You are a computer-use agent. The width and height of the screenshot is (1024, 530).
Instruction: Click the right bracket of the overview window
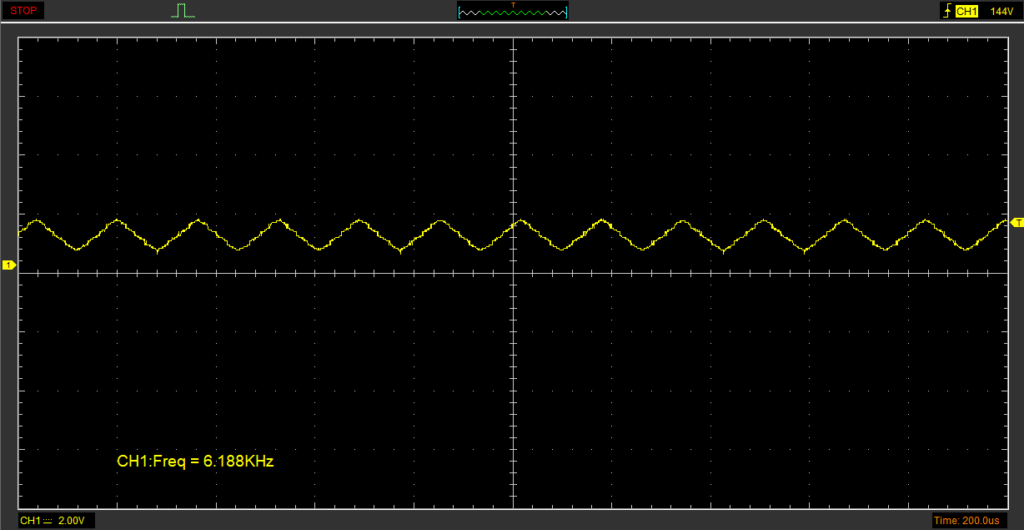point(566,12)
